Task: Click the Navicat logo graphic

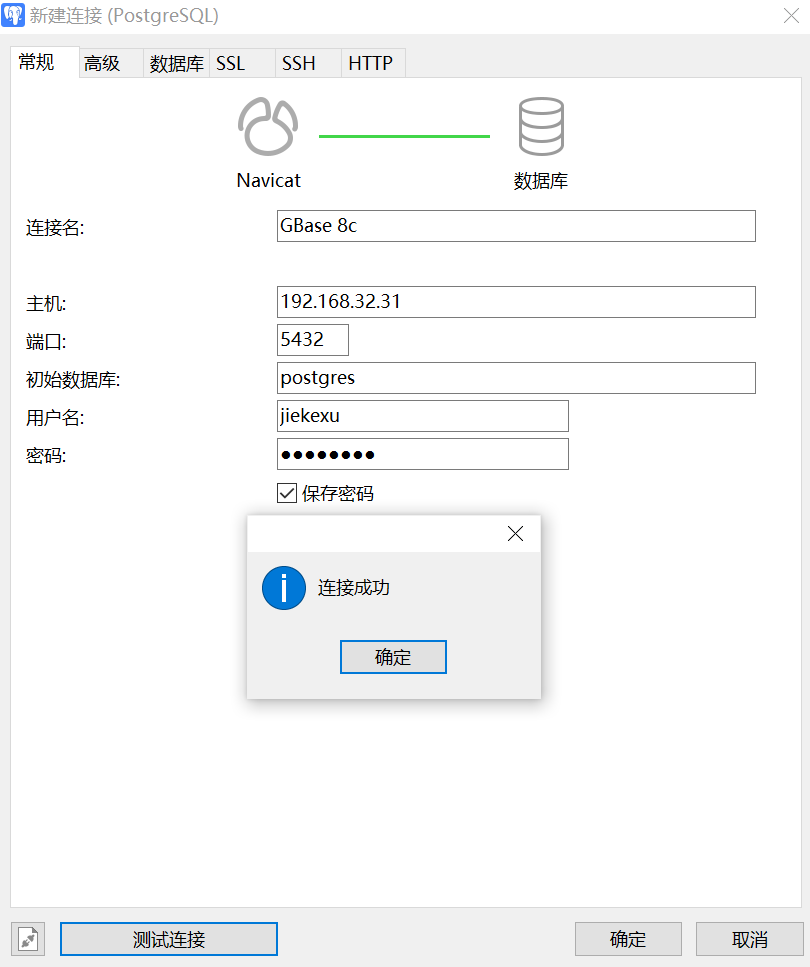Action: pos(266,125)
